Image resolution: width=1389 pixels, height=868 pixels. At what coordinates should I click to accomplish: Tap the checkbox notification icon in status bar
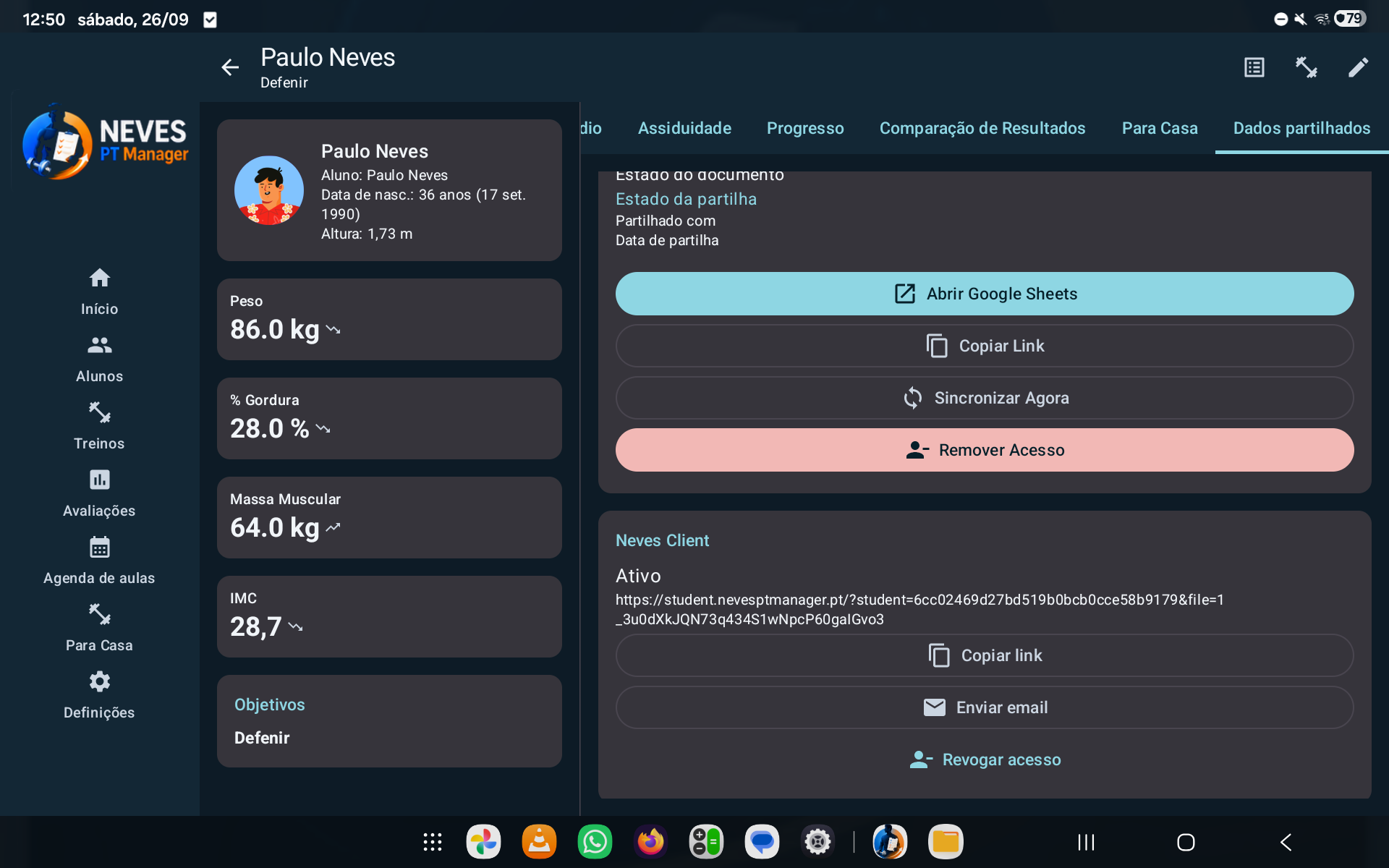pyautogui.click(x=210, y=20)
